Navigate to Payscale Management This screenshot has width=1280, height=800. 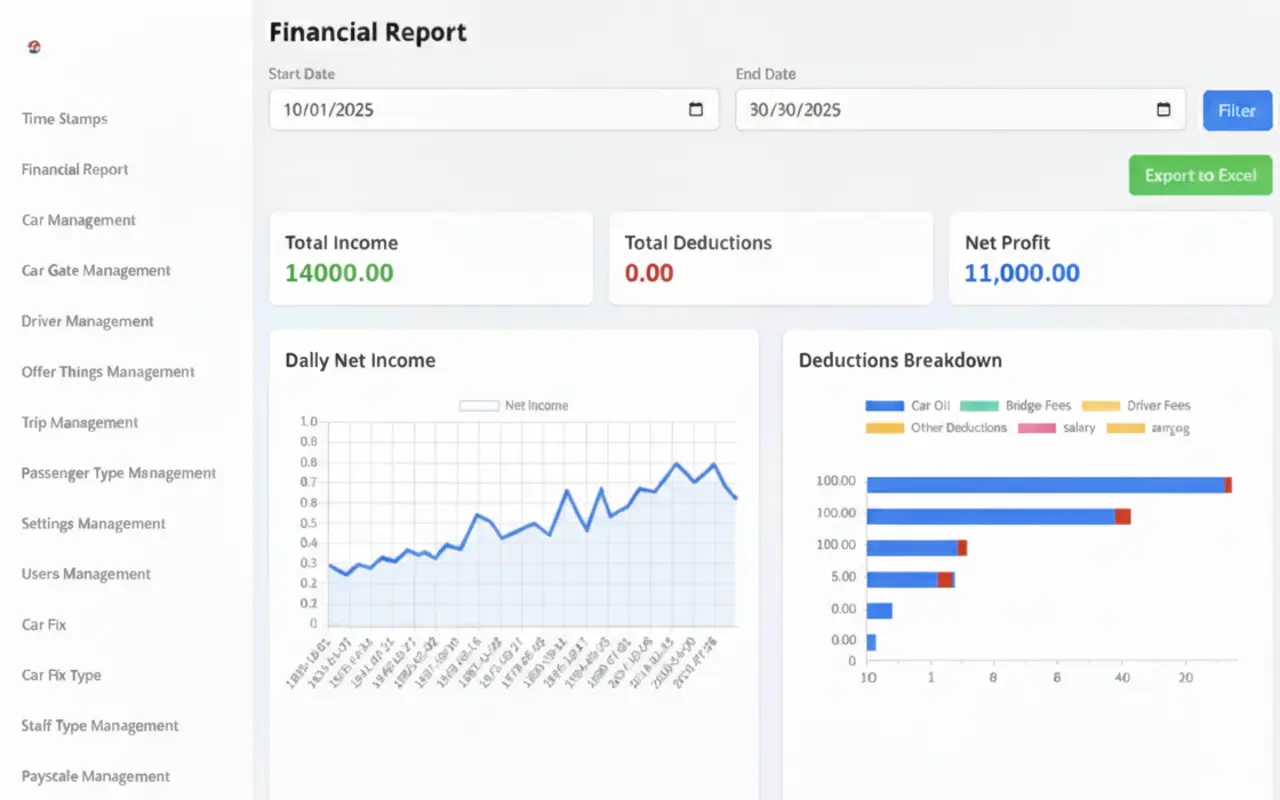click(96, 776)
